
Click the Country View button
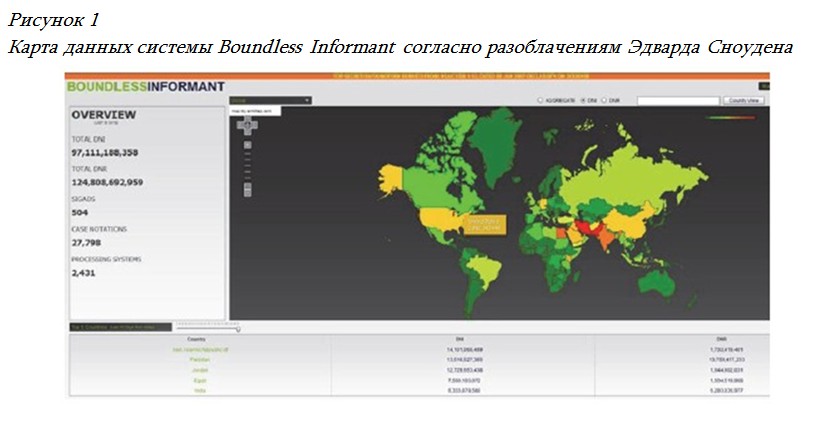pyautogui.click(x=744, y=100)
